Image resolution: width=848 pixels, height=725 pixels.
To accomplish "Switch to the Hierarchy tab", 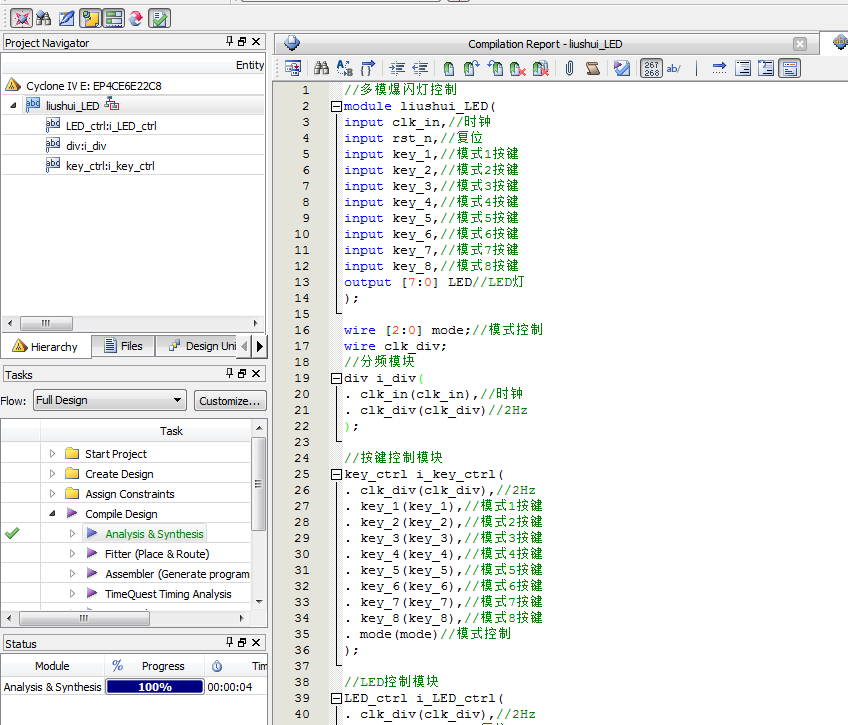I will (x=45, y=347).
